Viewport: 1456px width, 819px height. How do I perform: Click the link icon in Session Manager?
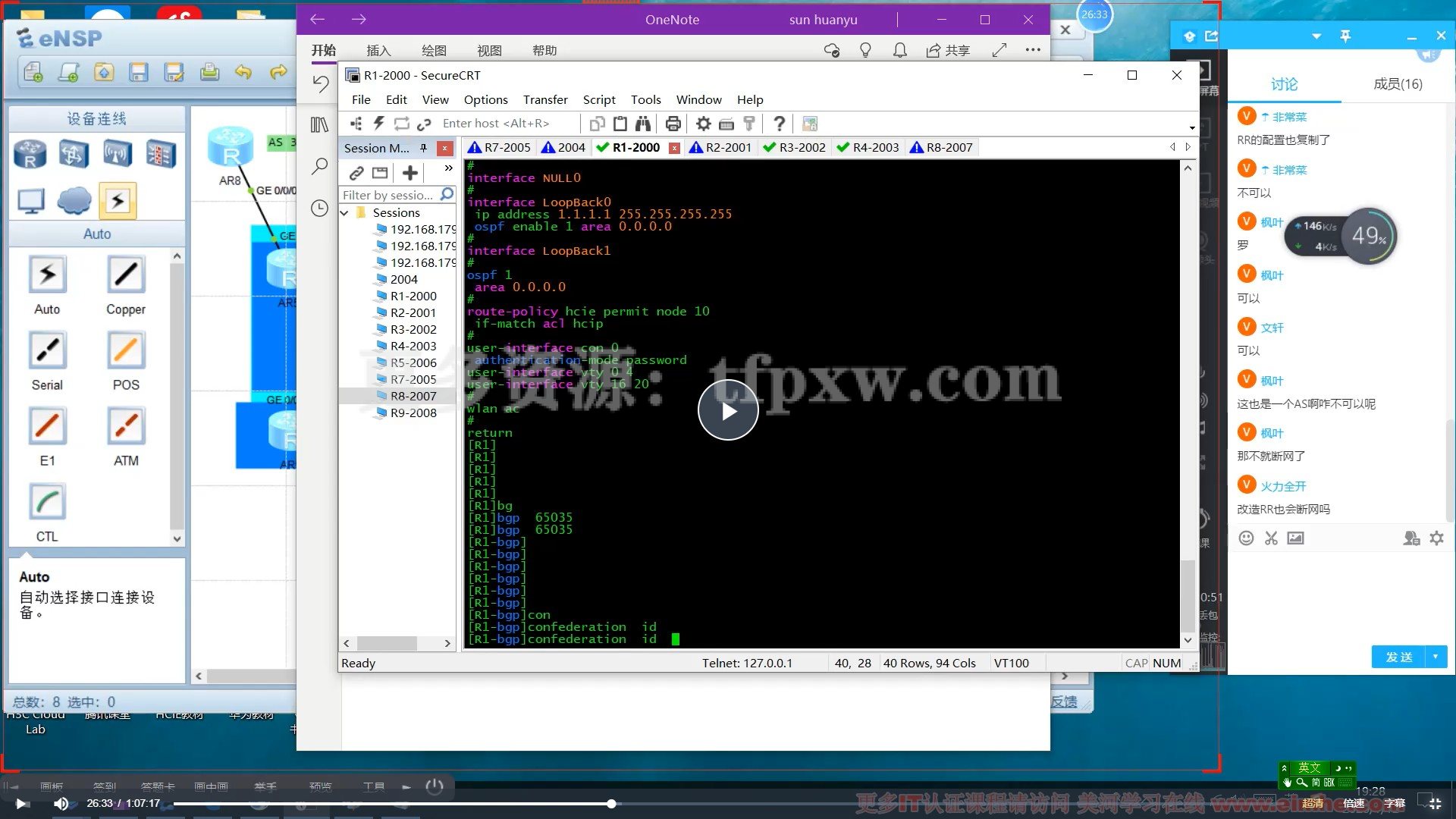[356, 173]
